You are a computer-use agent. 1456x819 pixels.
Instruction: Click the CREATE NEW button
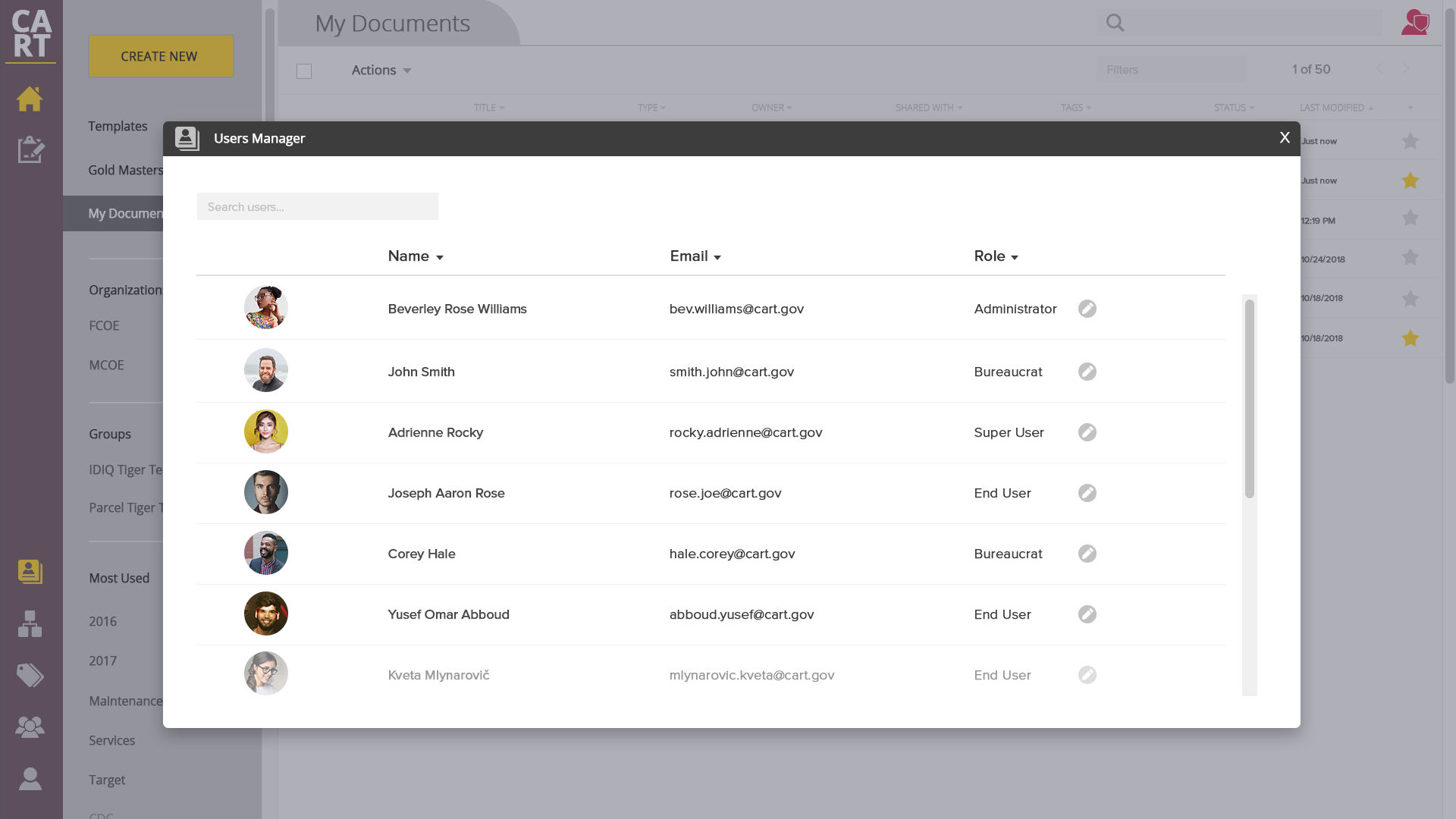click(161, 56)
